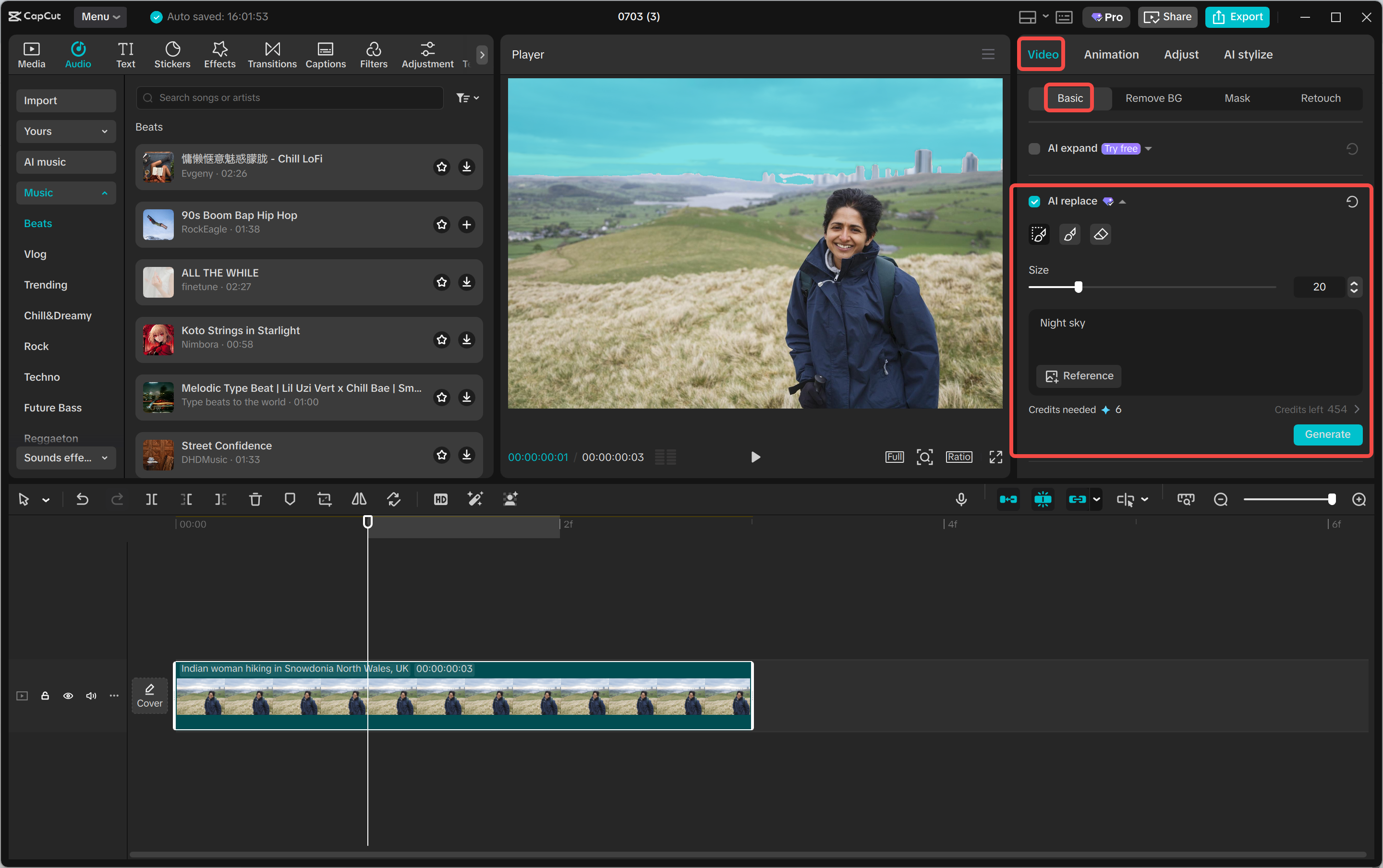
Task: Open the Auto reframe wand icon
Action: tap(475, 499)
